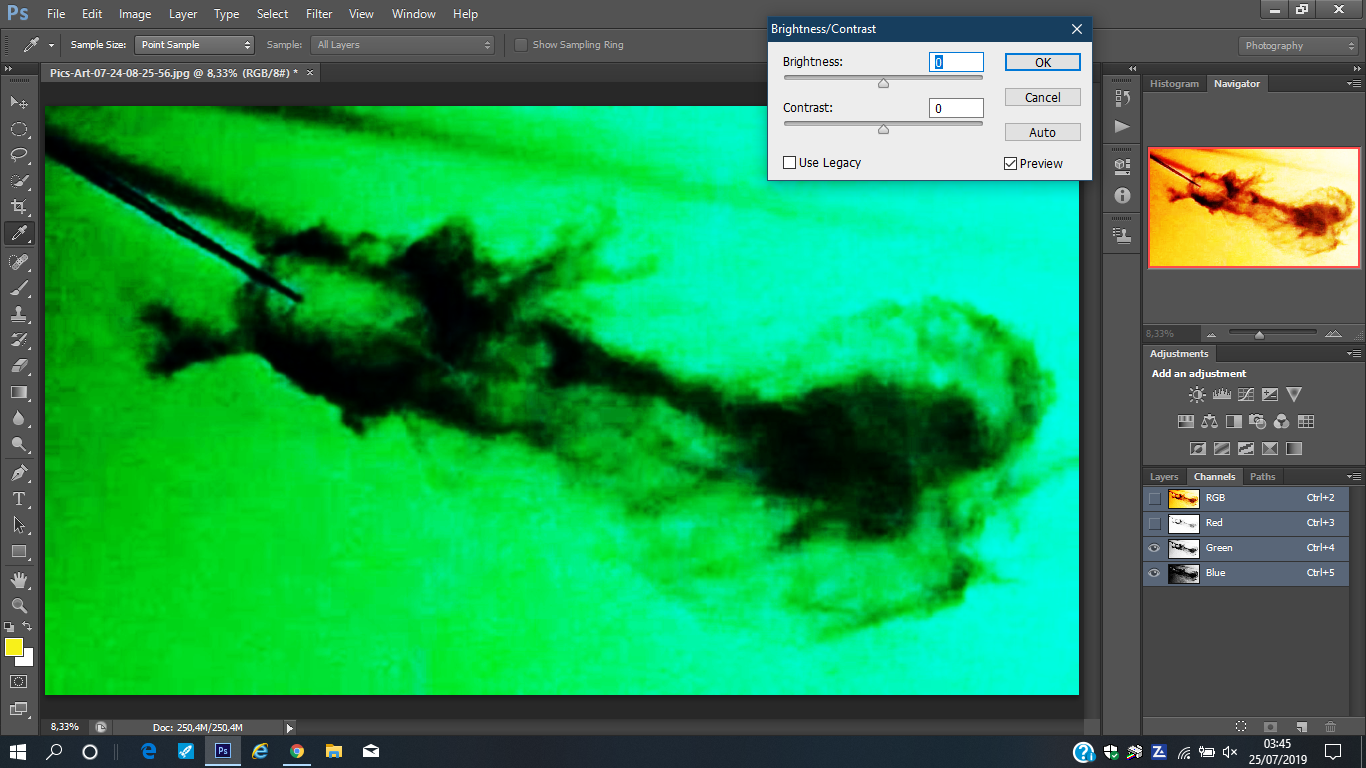Switch to the Layers tab

coord(1164,477)
